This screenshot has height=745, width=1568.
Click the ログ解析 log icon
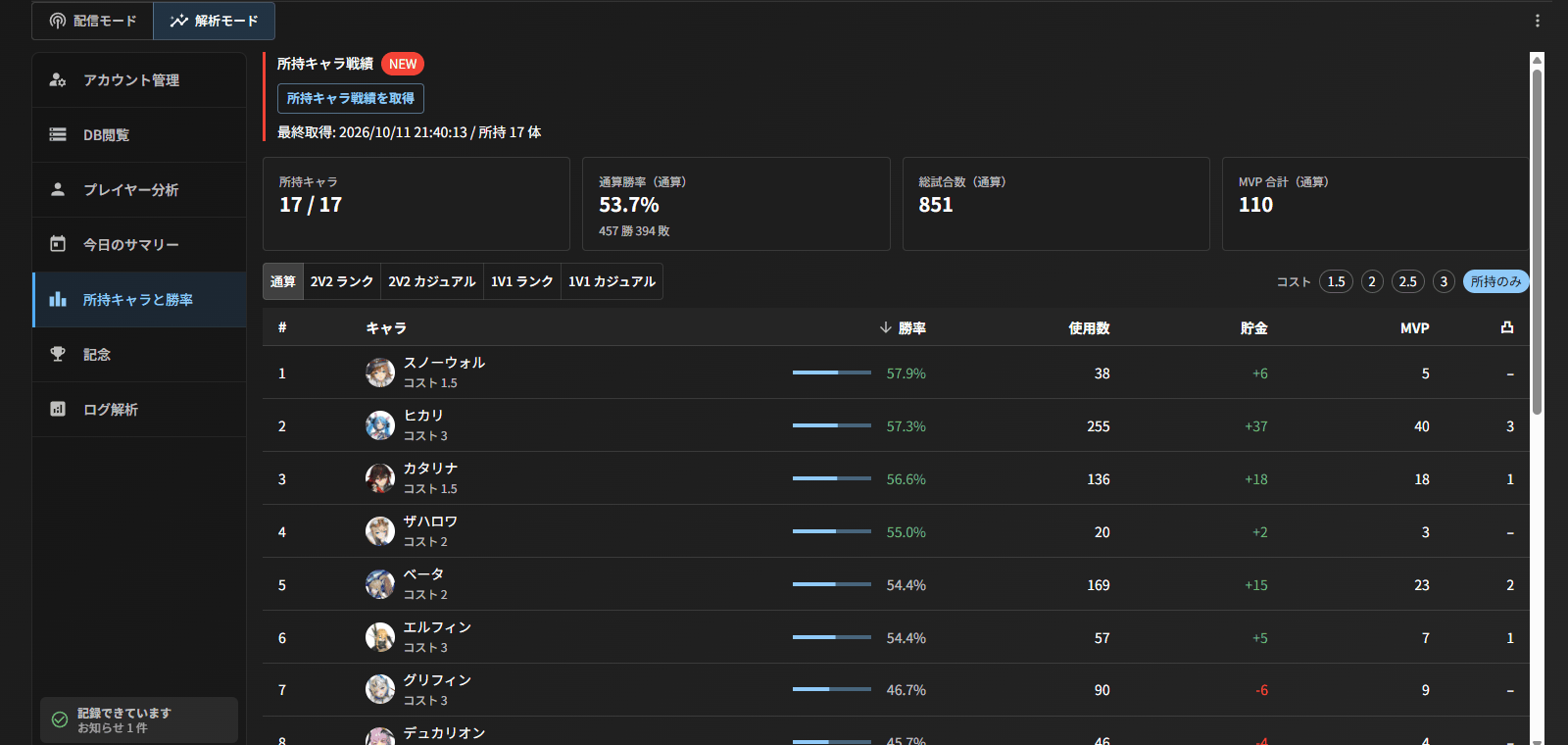tap(58, 409)
